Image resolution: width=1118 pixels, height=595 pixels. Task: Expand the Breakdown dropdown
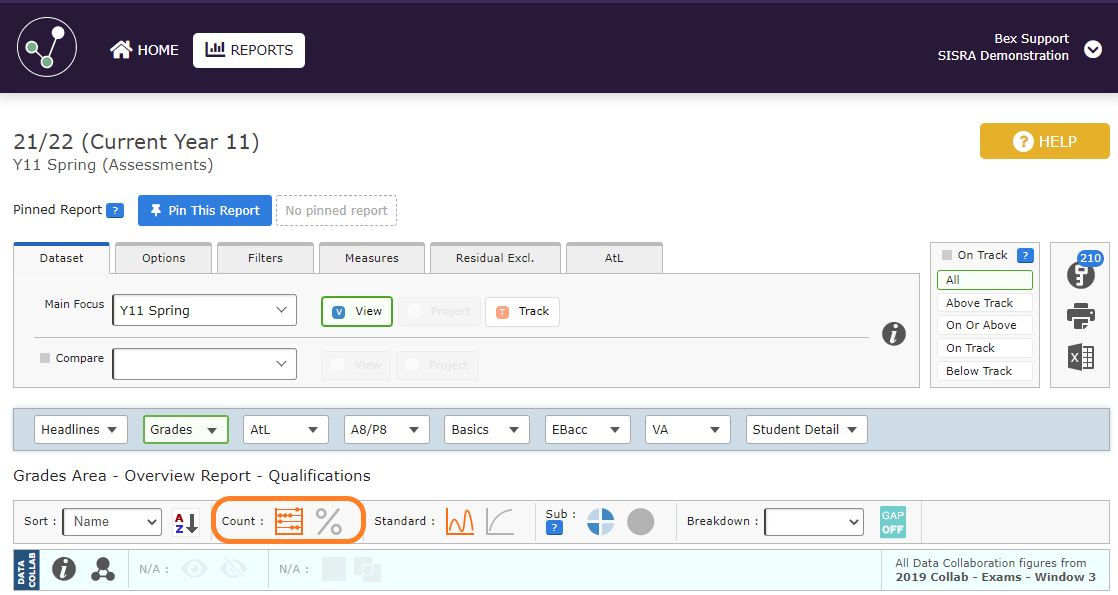coord(813,521)
